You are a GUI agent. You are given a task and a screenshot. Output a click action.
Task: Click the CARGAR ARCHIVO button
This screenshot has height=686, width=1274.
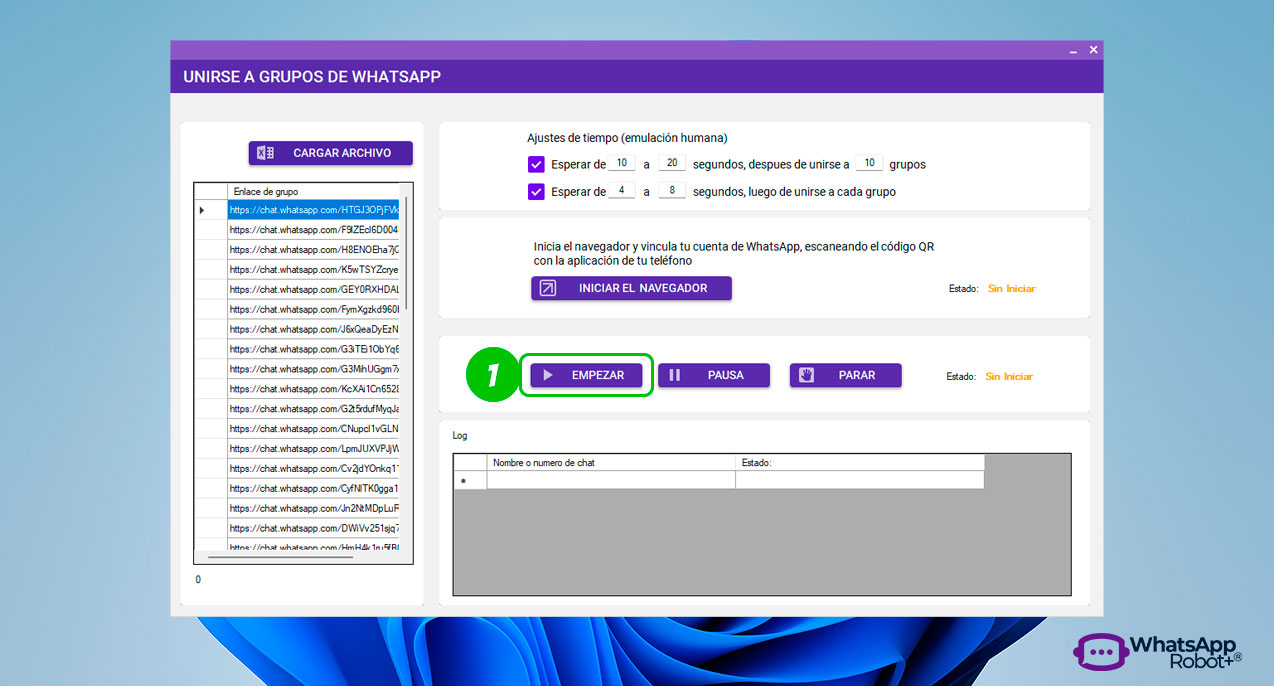coord(330,153)
